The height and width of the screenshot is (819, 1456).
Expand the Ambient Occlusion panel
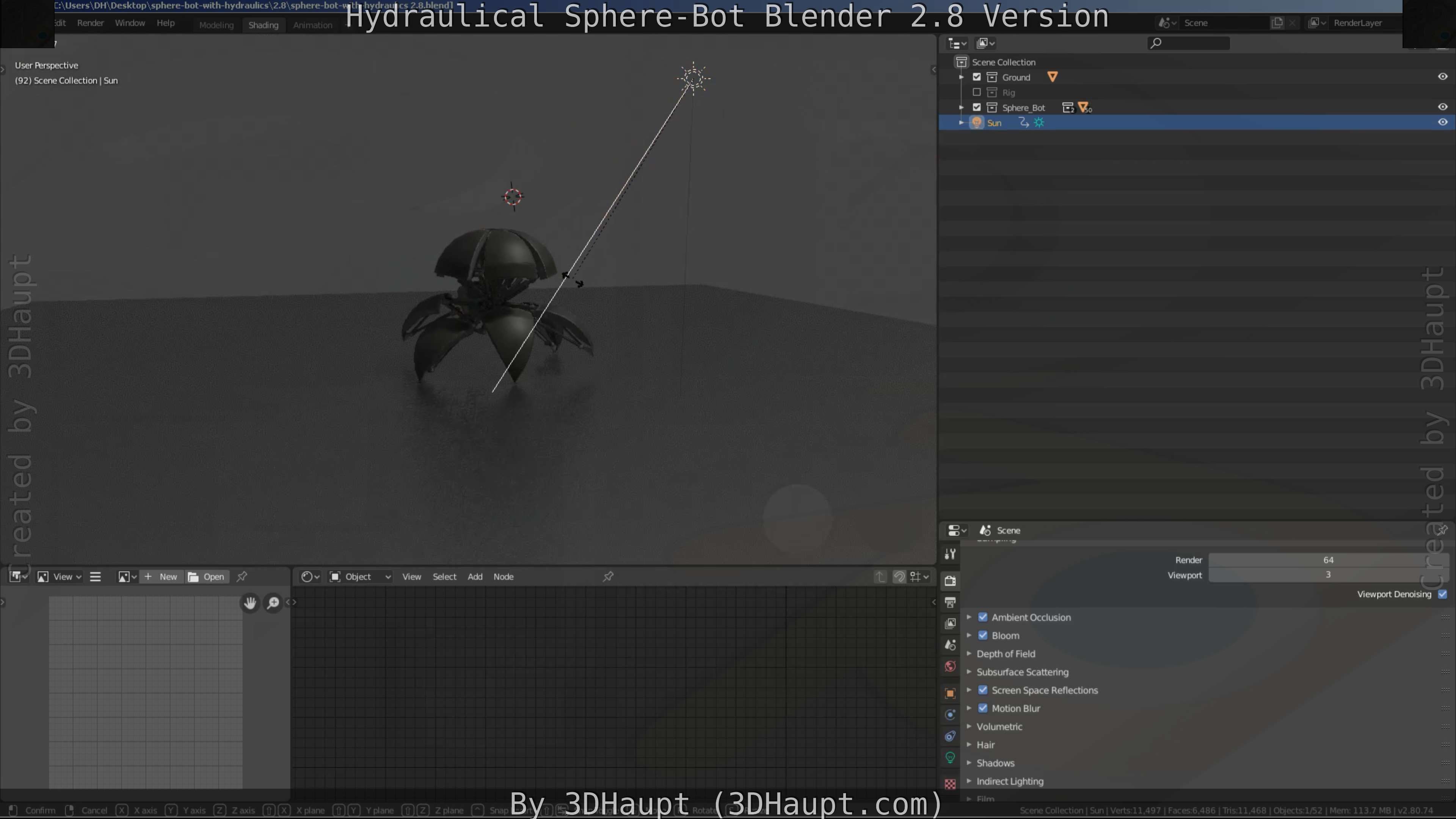tap(969, 617)
